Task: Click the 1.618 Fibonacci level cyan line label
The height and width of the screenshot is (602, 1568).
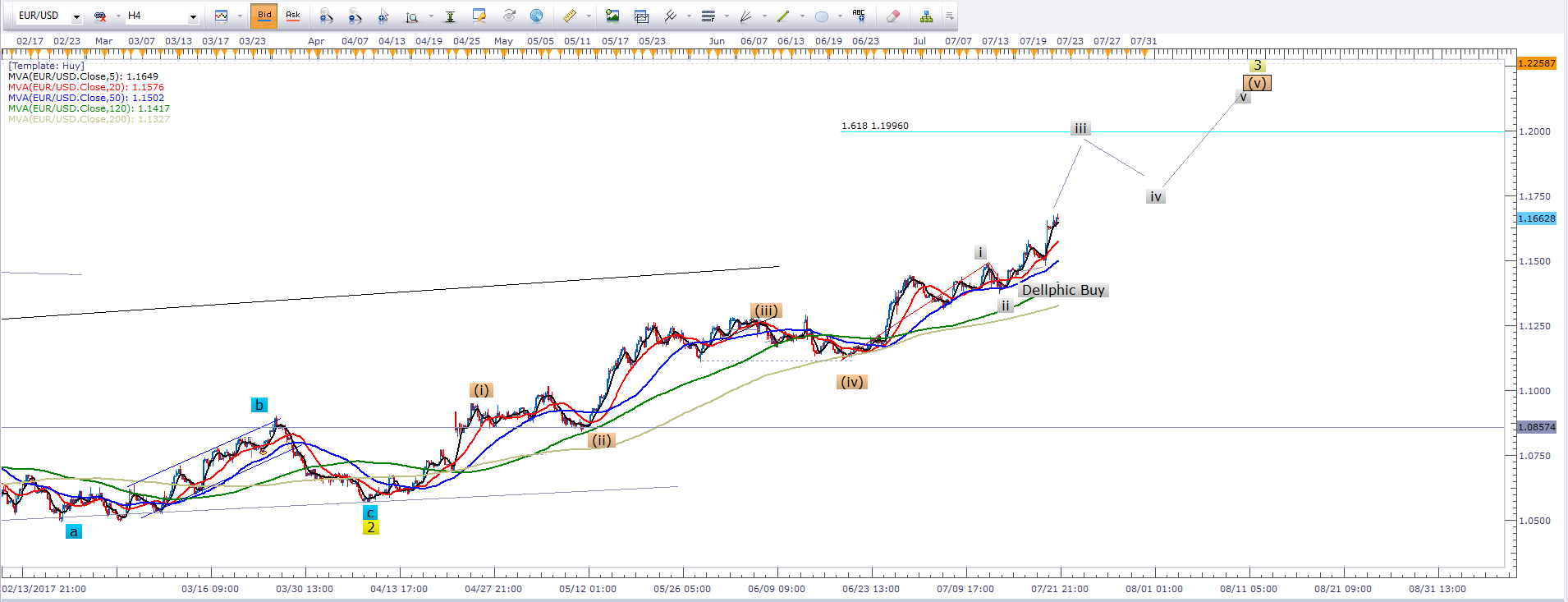Action: tap(874, 126)
